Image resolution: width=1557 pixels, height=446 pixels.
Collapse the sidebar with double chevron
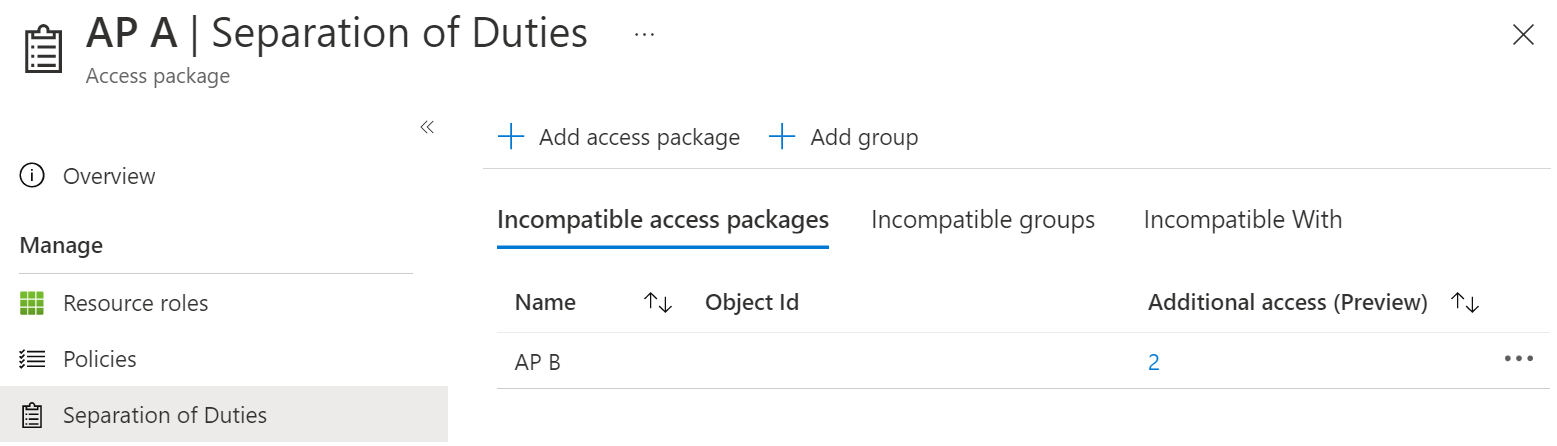(427, 127)
